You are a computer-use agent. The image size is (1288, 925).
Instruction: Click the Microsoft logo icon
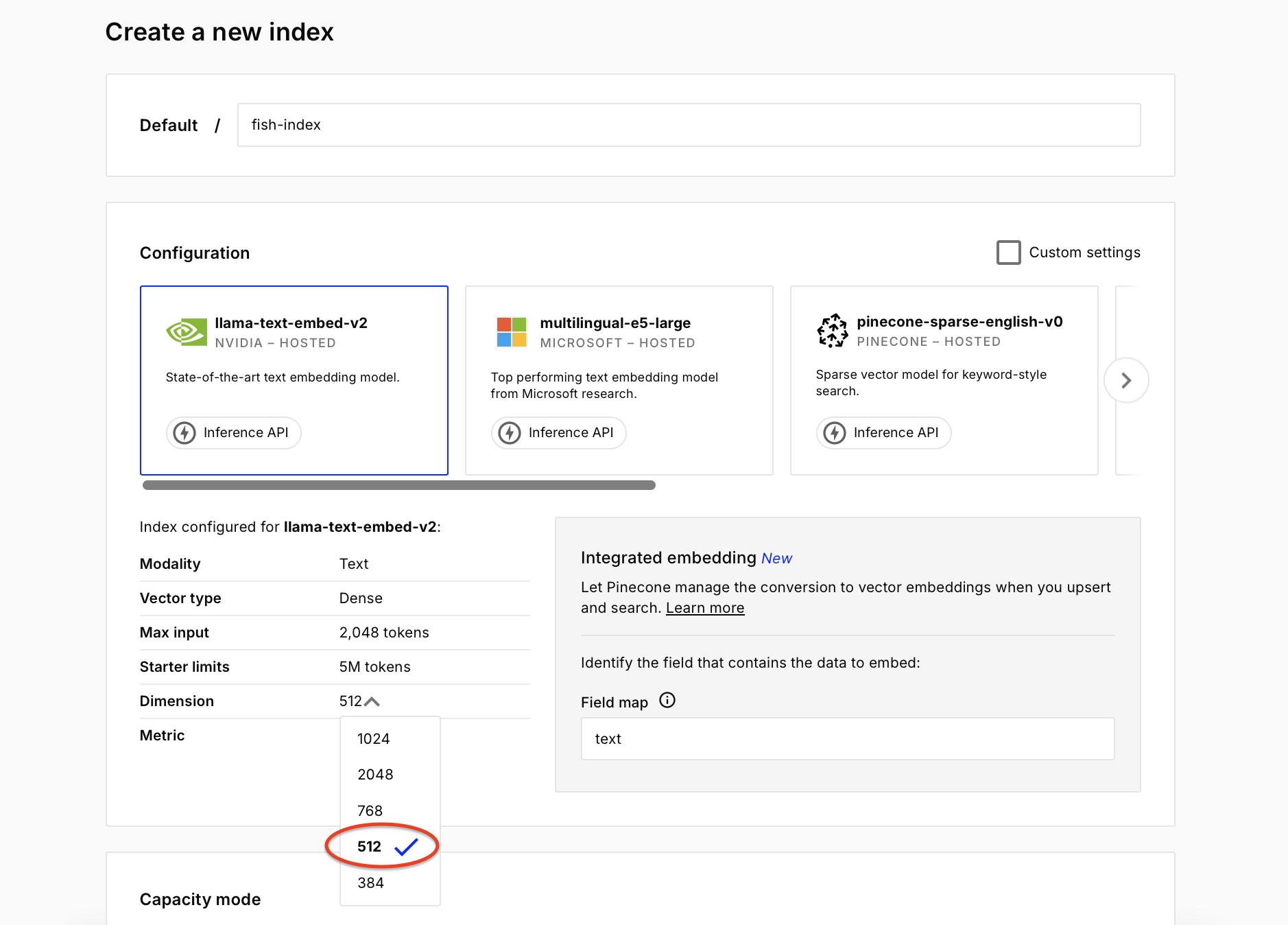pos(512,332)
